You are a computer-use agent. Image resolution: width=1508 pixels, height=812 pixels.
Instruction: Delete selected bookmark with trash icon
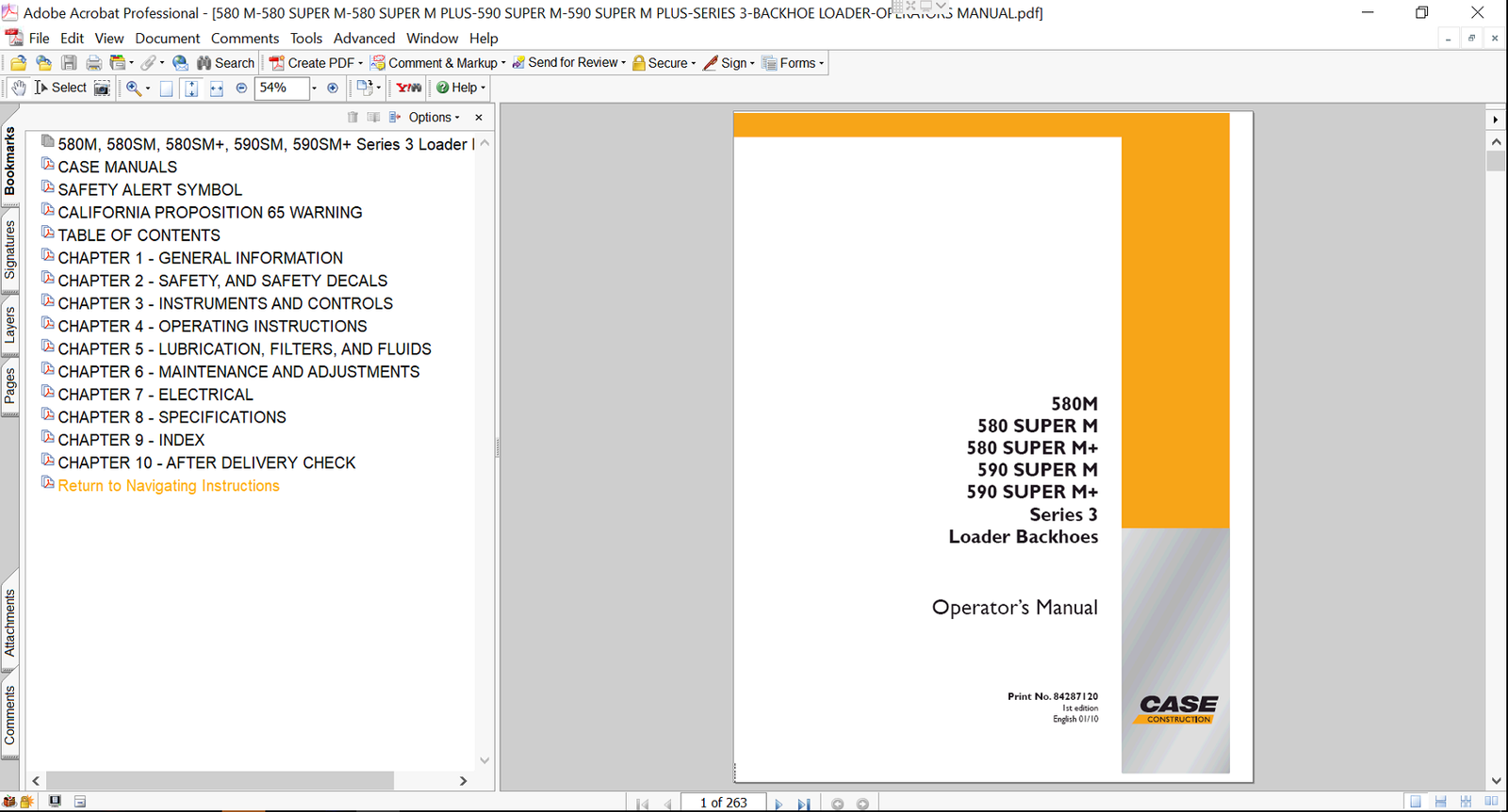click(352, 118)
